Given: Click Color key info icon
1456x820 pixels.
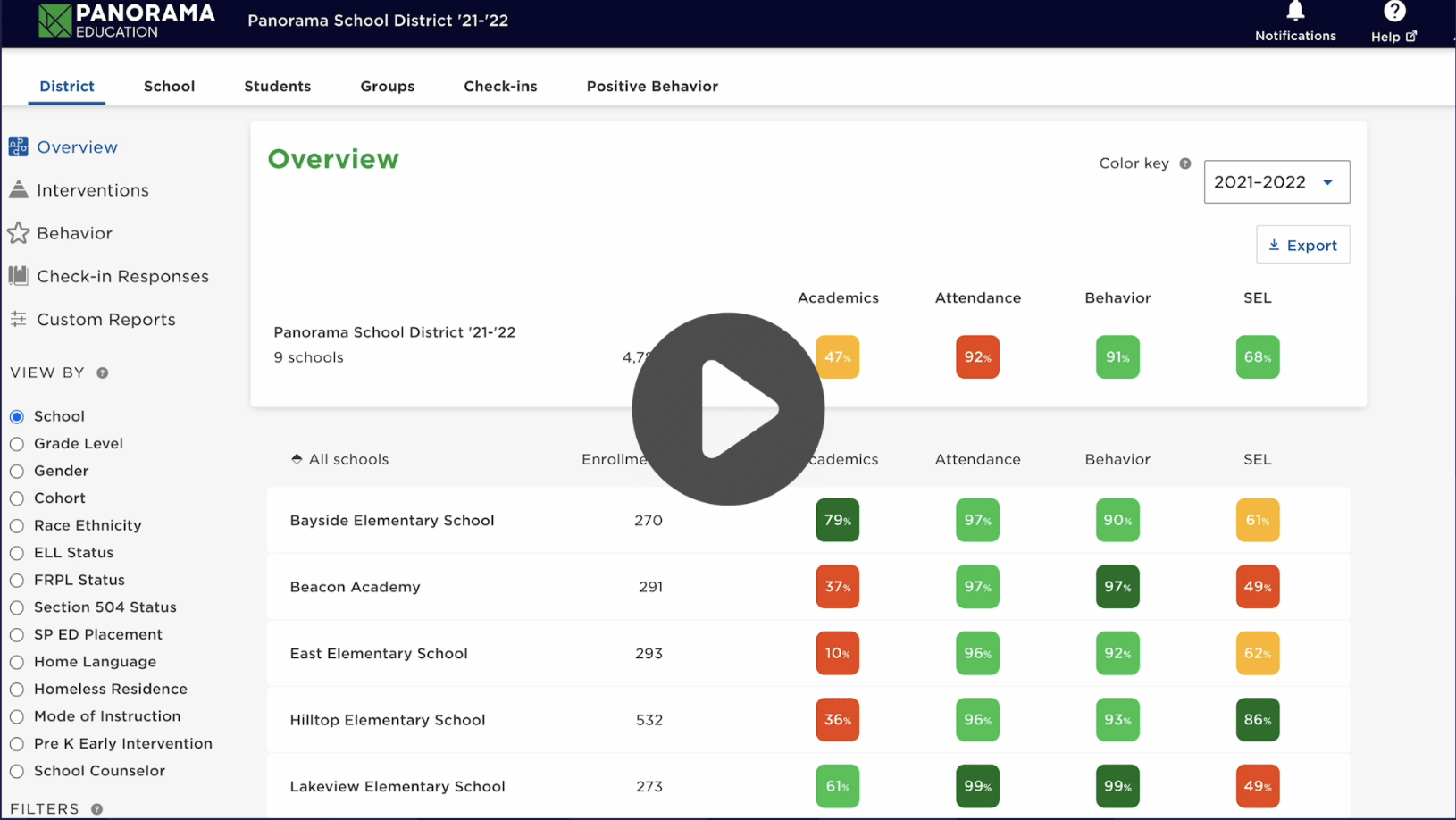Looking at the screenshot, I should coord(1184,163).
